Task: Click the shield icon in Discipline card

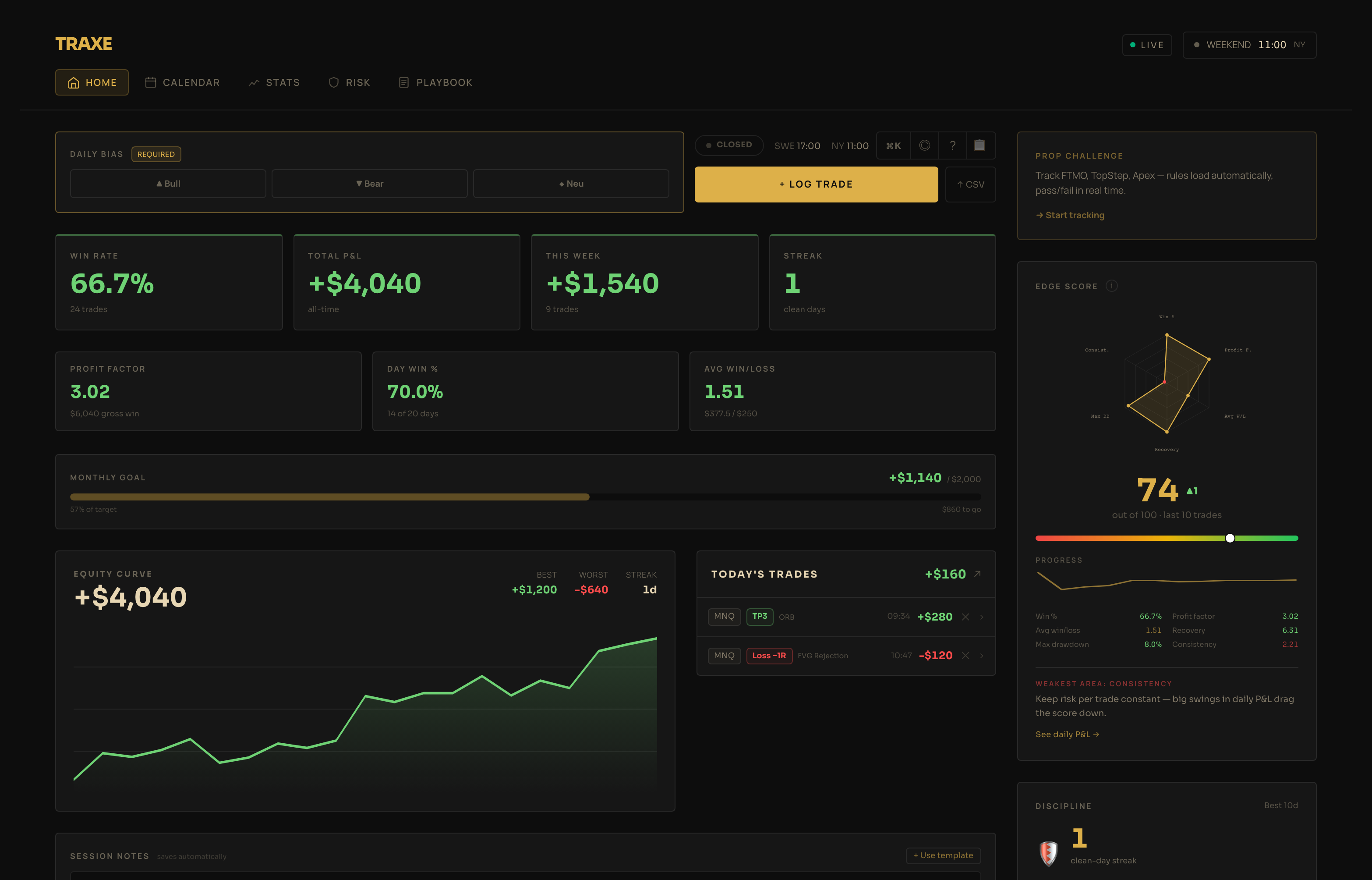Action: [x=1048, y=853]
